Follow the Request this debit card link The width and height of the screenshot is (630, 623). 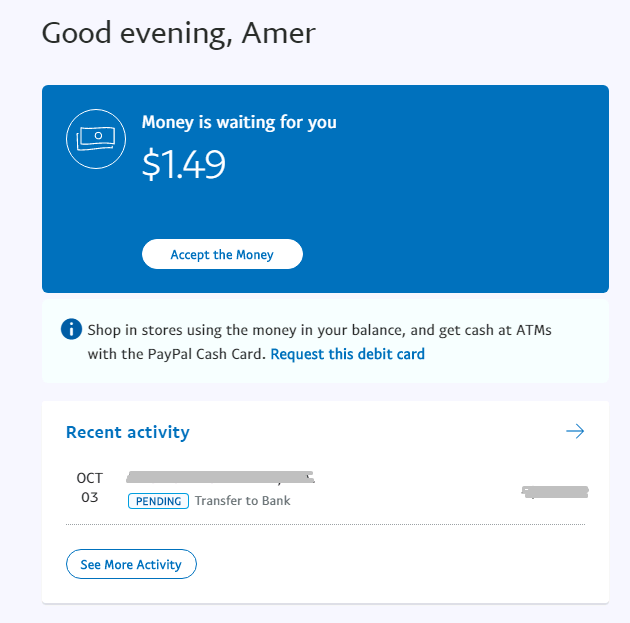pos(347,354)
